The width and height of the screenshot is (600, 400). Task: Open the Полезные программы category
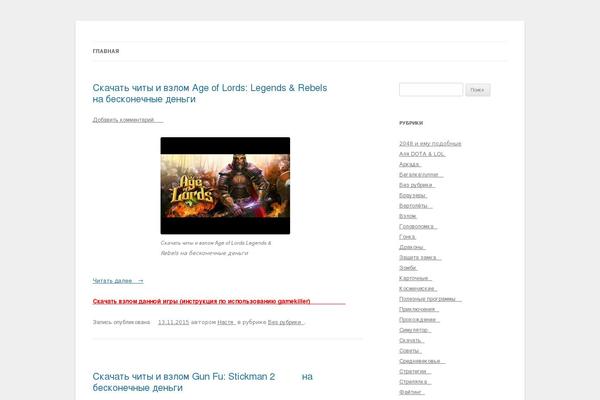[x=430, y=299]
